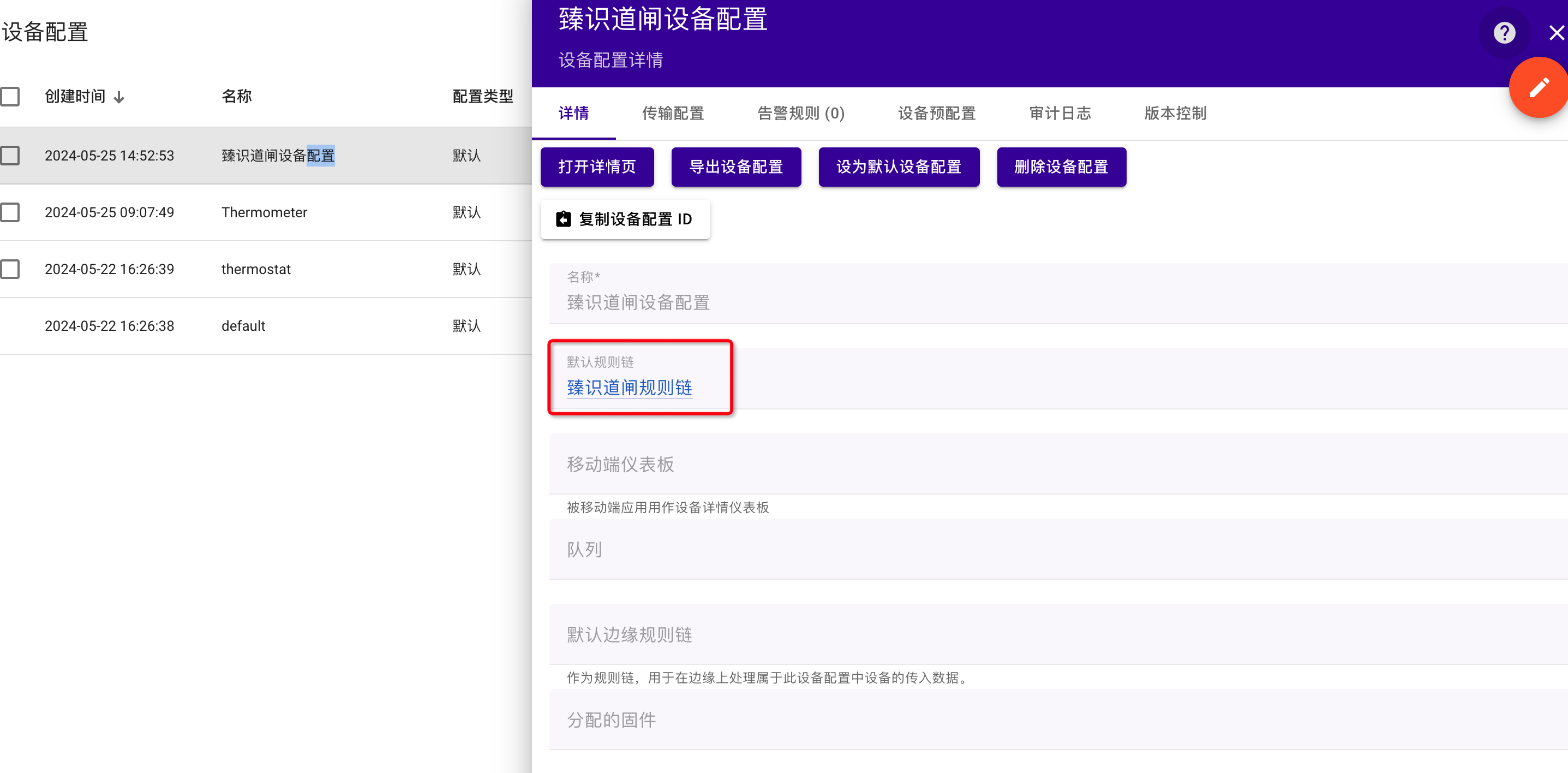Screen dimensions: 1568x773
Task: Open the 审计日志 tab
Action: pos(1060,114)
